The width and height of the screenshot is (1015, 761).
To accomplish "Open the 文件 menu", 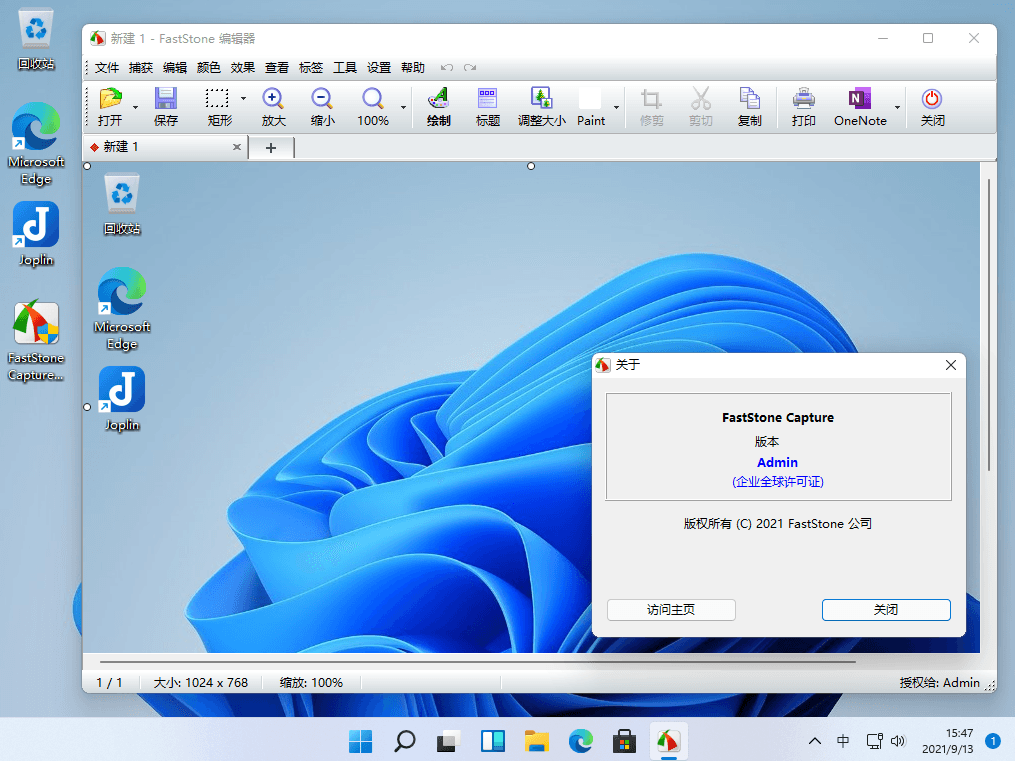I will coord(107,67).
